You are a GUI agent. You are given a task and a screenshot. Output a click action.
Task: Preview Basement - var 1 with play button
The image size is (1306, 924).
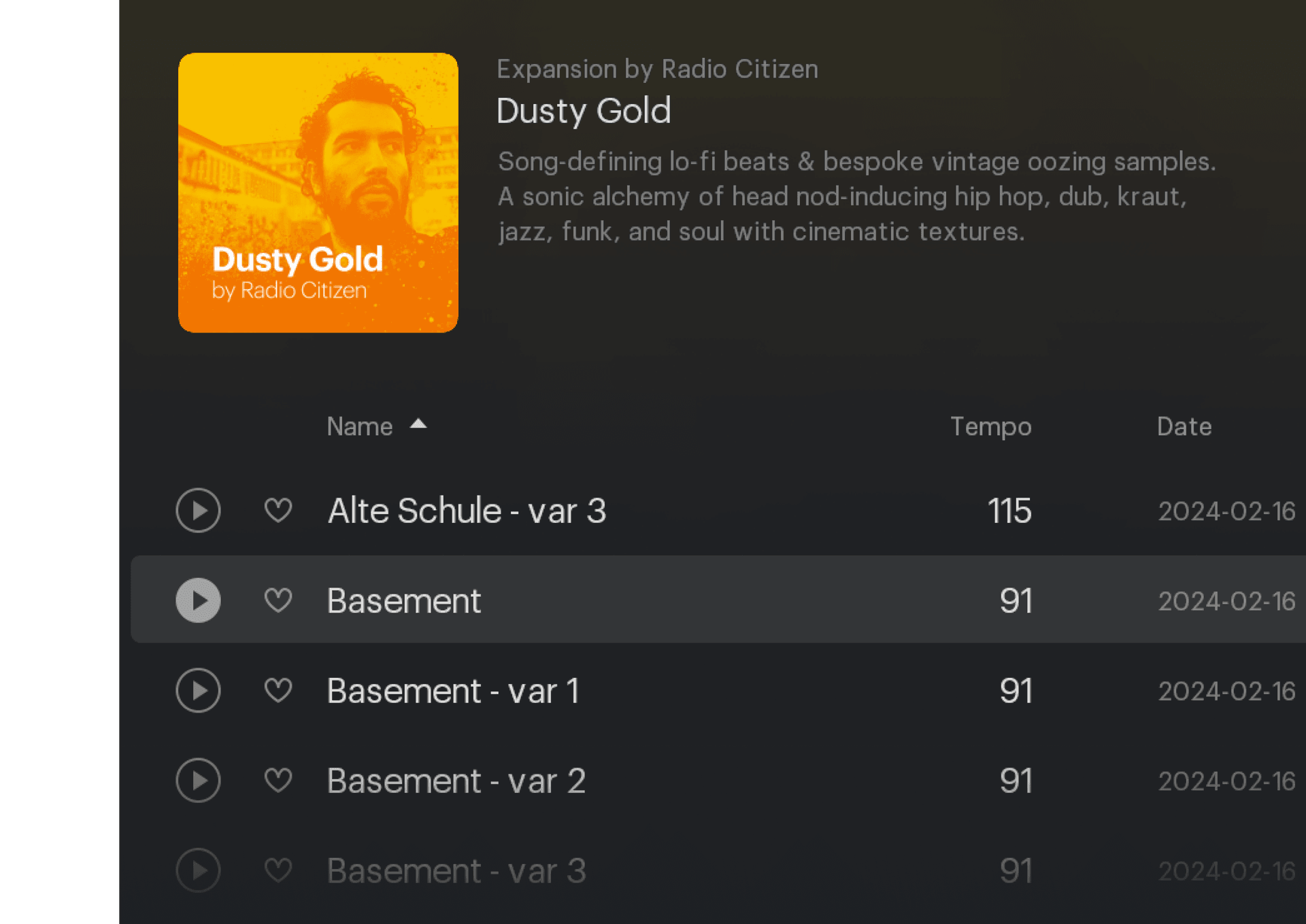[198, 691]
